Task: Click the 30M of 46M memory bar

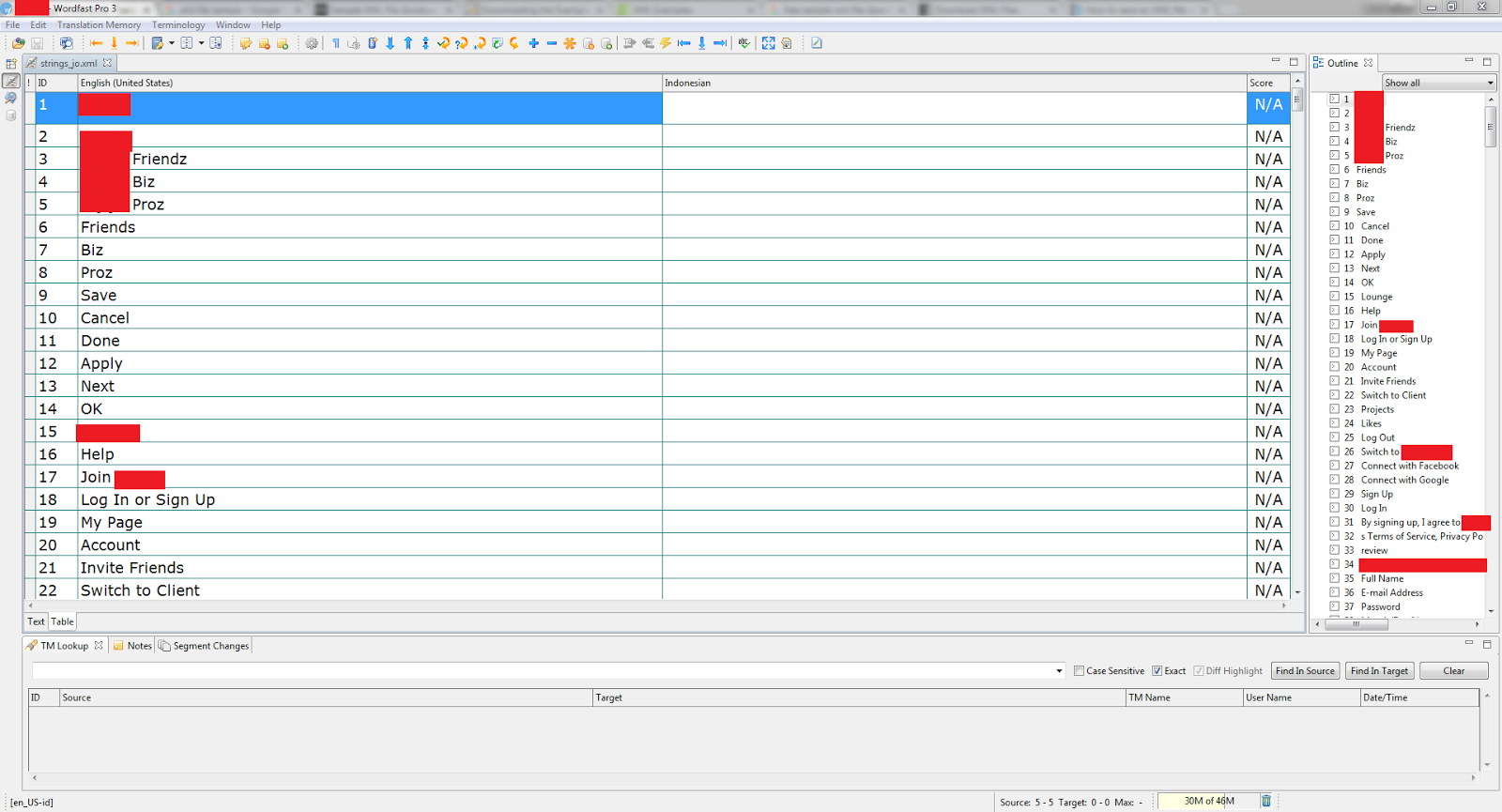Action: click(x=1208, y=801)
